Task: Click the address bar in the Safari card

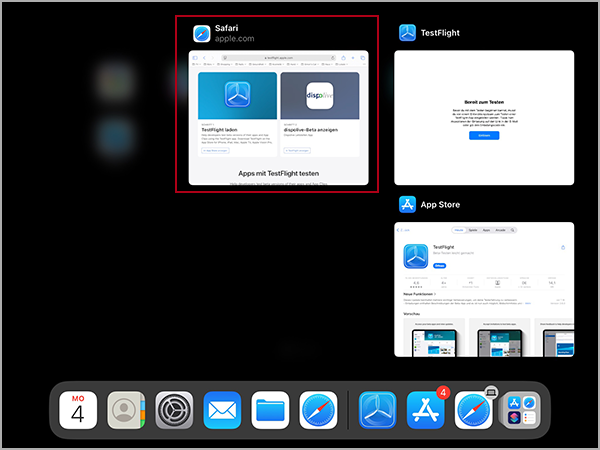Action: click(x=279, y=58)
